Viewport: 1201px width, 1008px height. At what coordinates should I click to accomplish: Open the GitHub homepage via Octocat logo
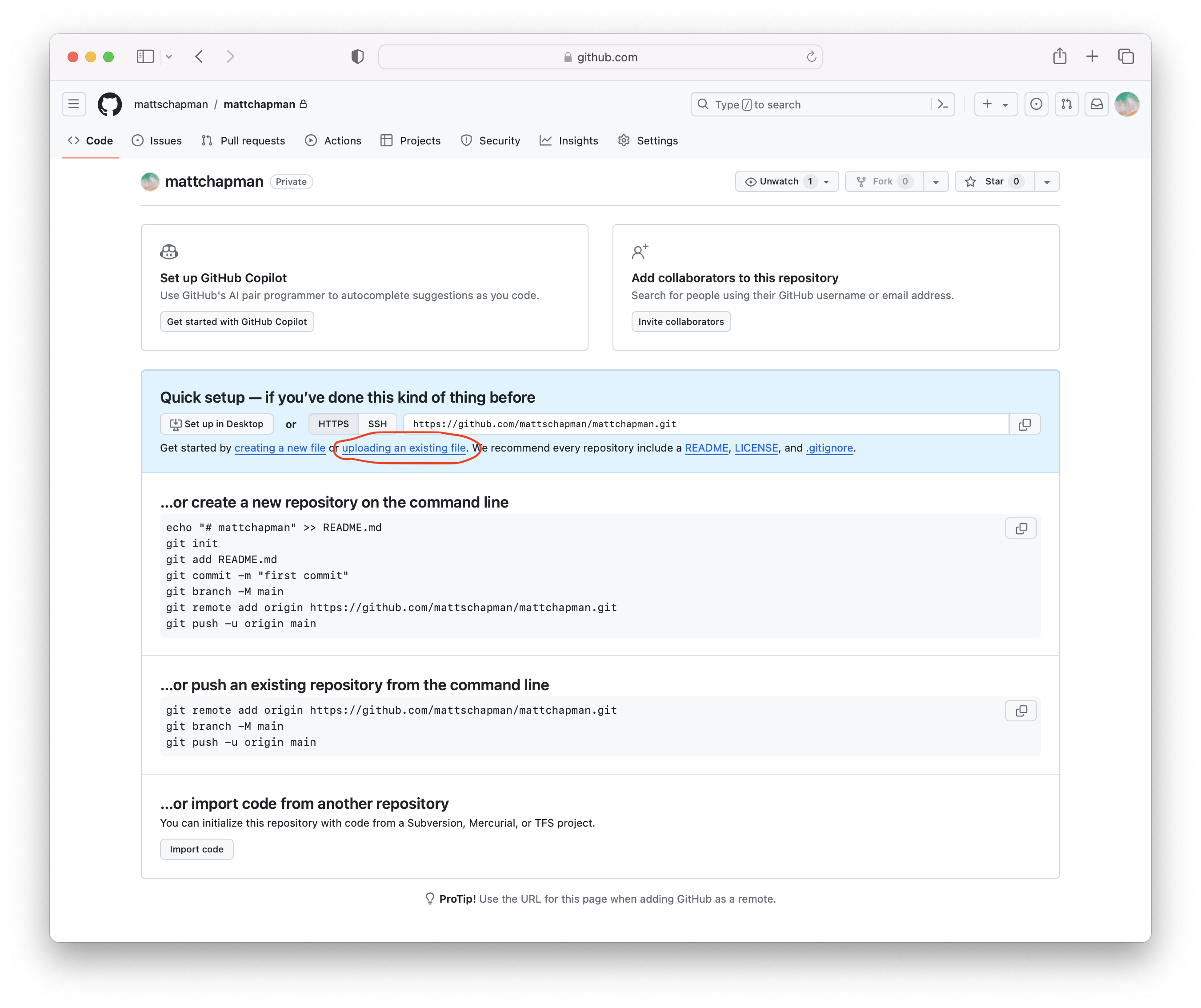tap(109, 104)
